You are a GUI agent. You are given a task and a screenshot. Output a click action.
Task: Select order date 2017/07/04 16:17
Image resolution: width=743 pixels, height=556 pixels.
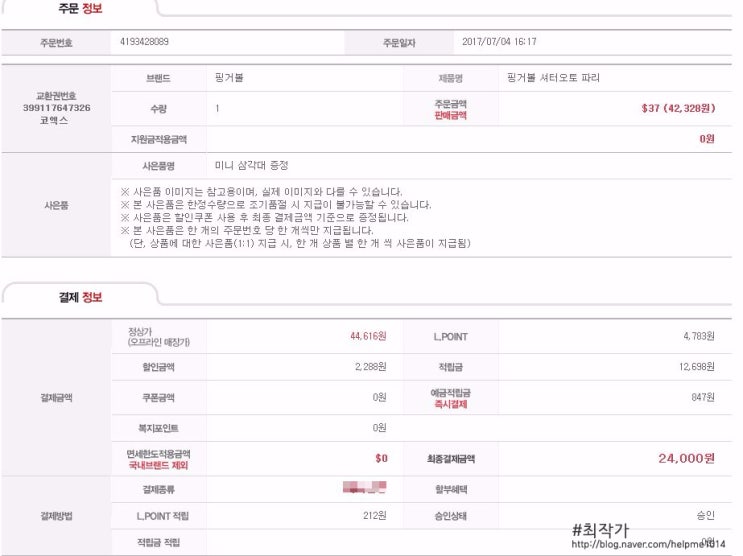499,42
